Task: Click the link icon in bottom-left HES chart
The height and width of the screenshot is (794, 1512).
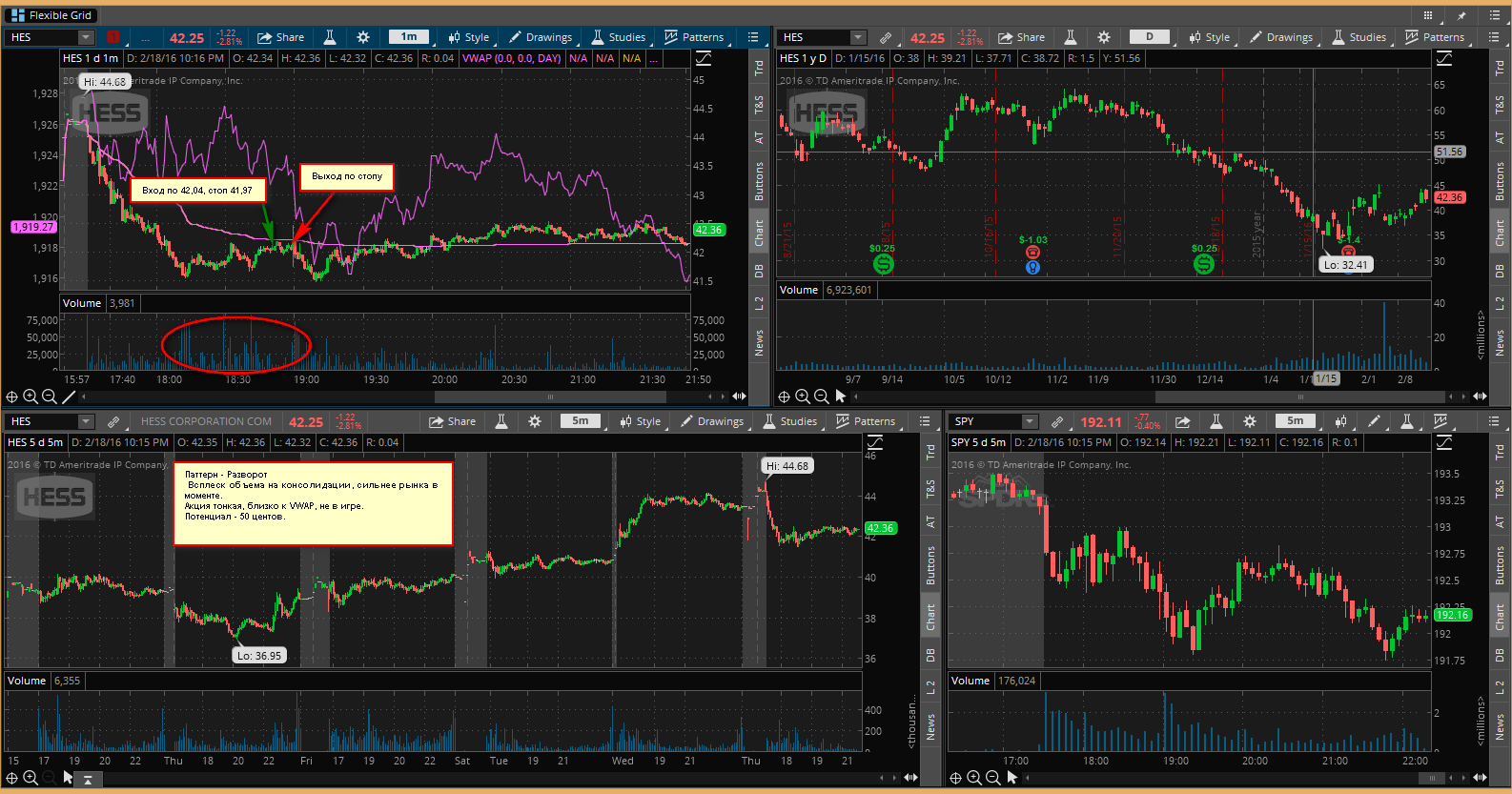Action: [113, 421]
